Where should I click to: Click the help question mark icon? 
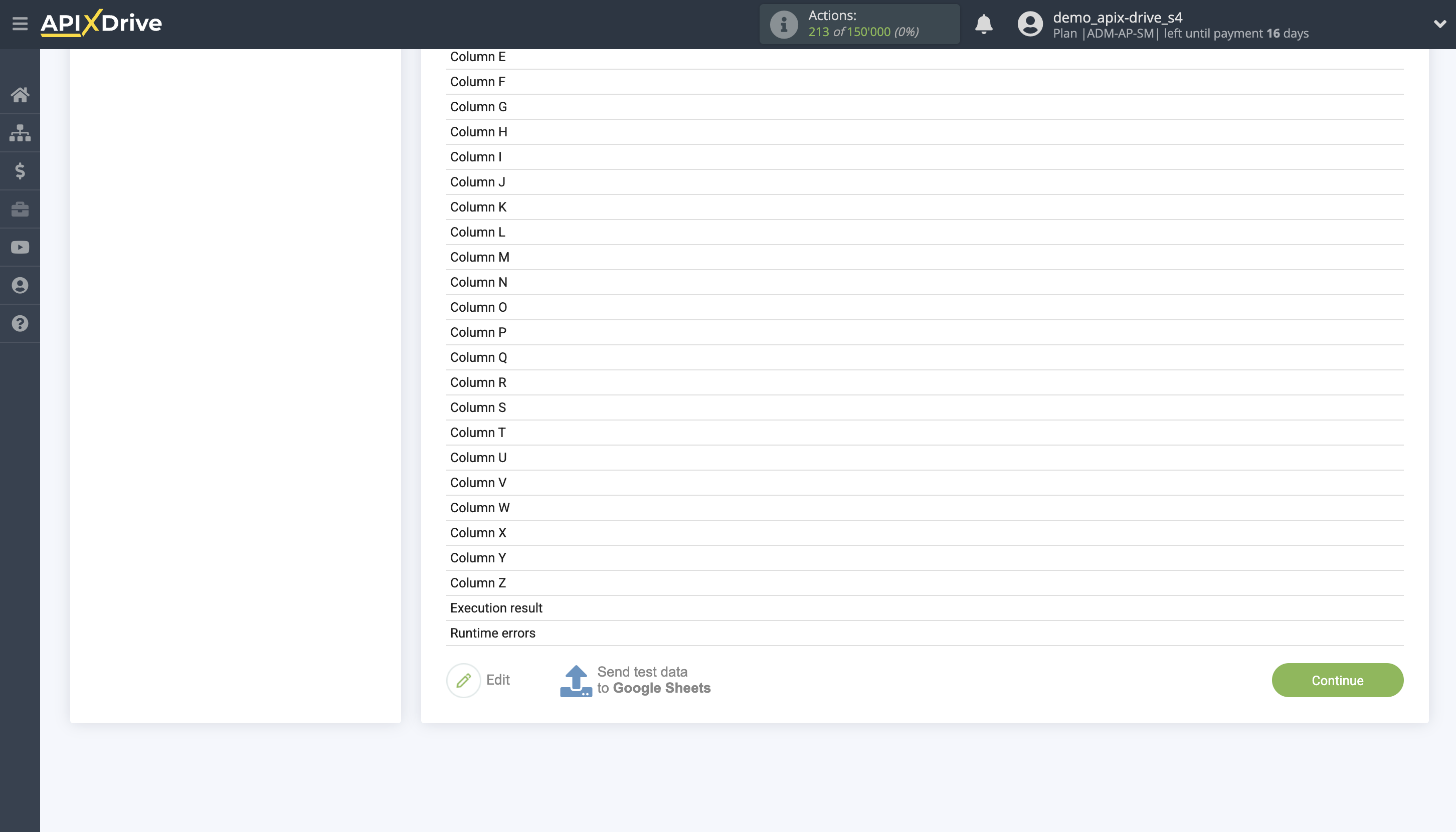coord(20,323)
